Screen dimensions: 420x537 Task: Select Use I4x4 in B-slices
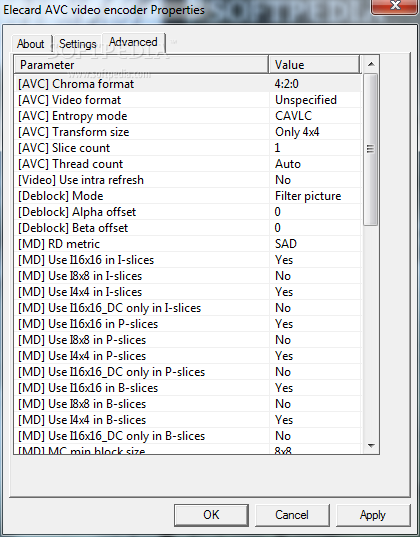188,420
